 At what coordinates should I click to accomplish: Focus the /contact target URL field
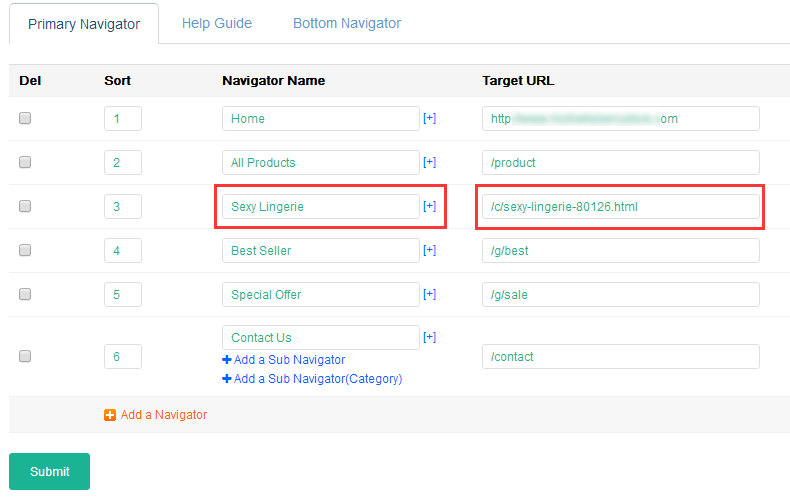click(x=620, y=356)
